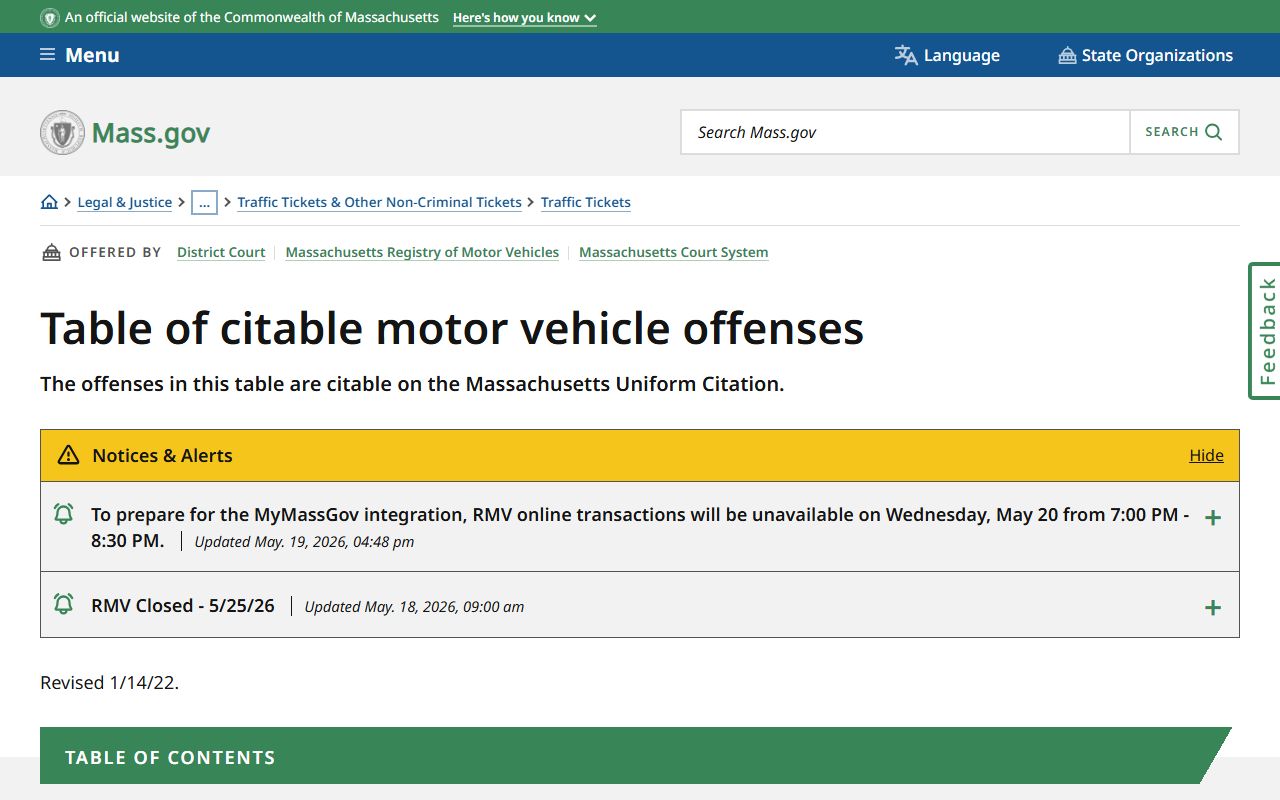This screenshot has width=1280, height=800.
Task: Click the page title "Table of citable motor vehicle offenses"
Action: click(452, 328)
